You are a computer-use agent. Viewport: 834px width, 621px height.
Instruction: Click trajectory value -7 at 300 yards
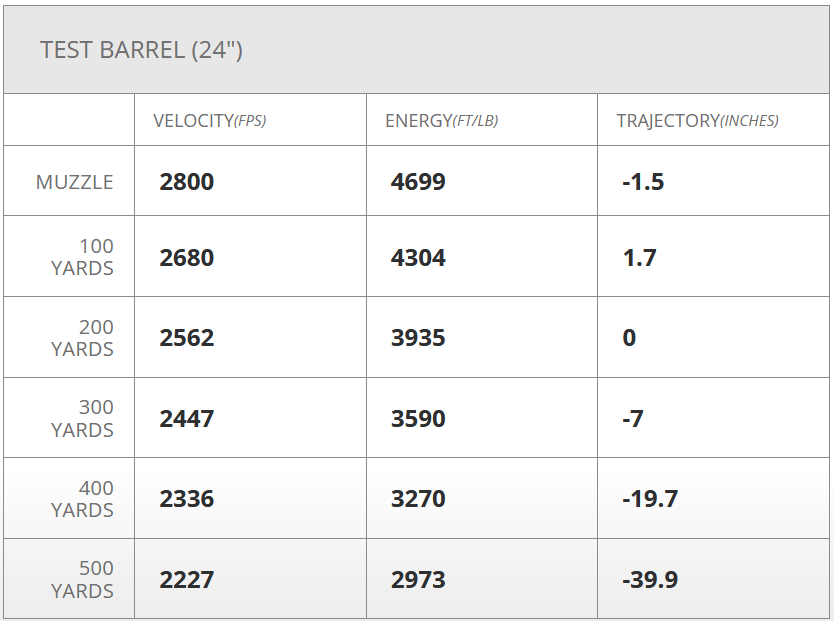pyautogui.click(x=632, y=418)
